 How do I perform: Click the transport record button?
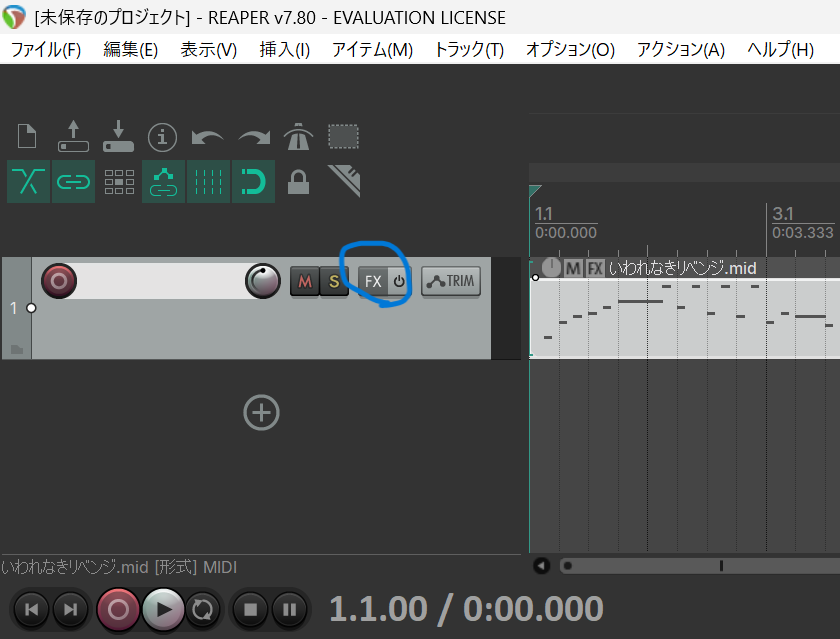118,610
